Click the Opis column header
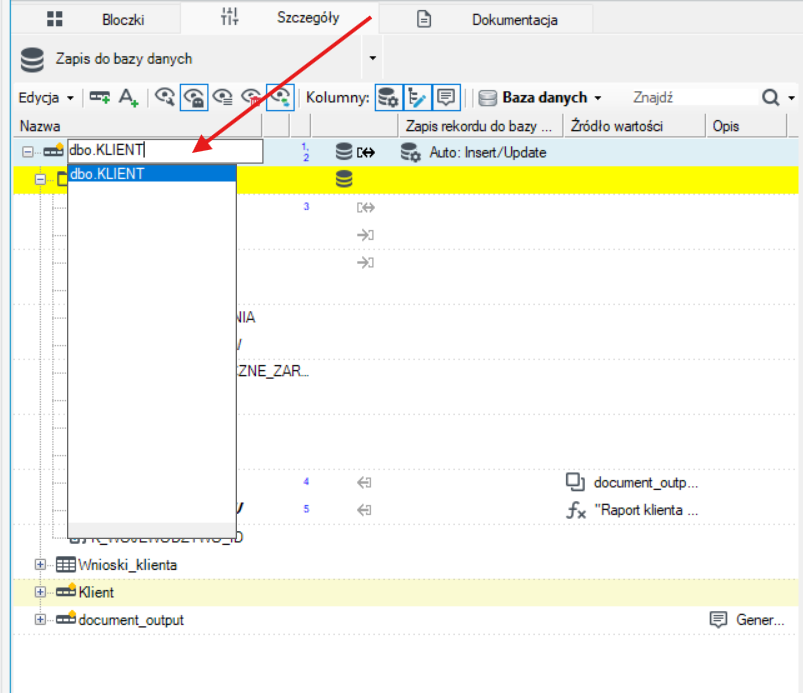Viewport: 803px width, 693px height. 746,126
